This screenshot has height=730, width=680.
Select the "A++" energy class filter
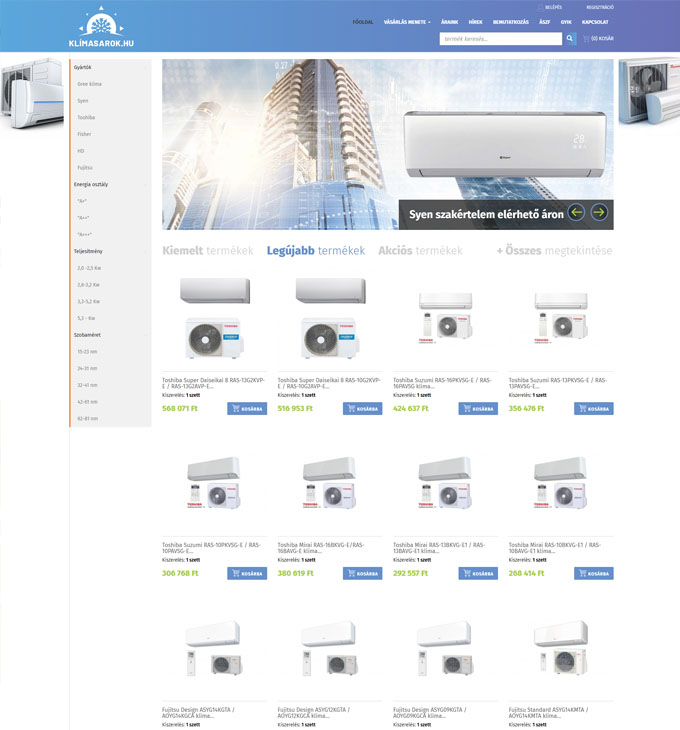[83, 218]
